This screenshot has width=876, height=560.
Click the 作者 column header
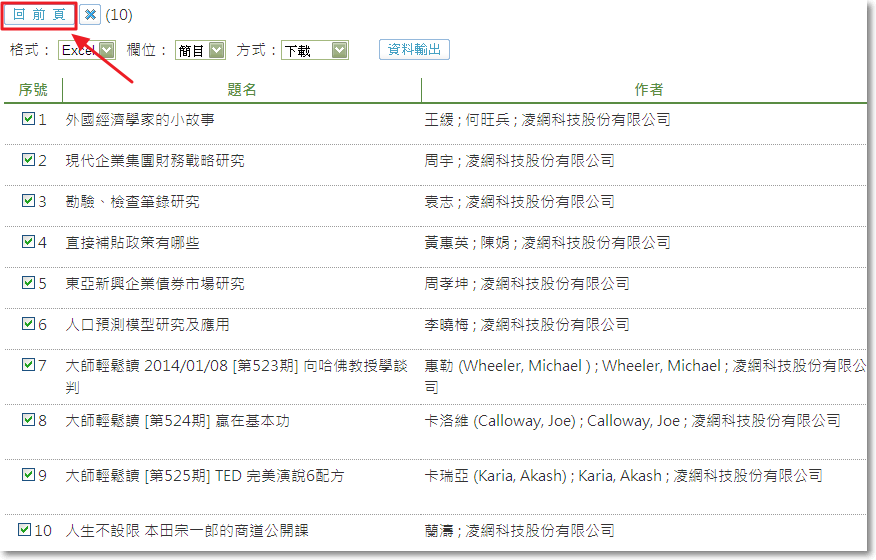649,90
